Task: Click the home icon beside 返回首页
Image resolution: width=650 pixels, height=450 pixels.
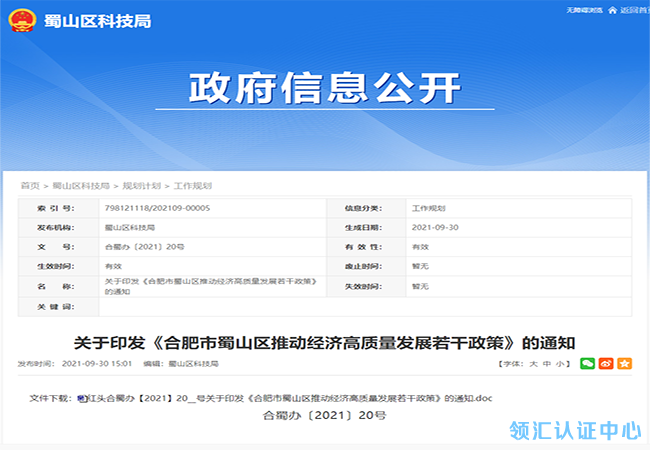Action: (x=612, y=10)
